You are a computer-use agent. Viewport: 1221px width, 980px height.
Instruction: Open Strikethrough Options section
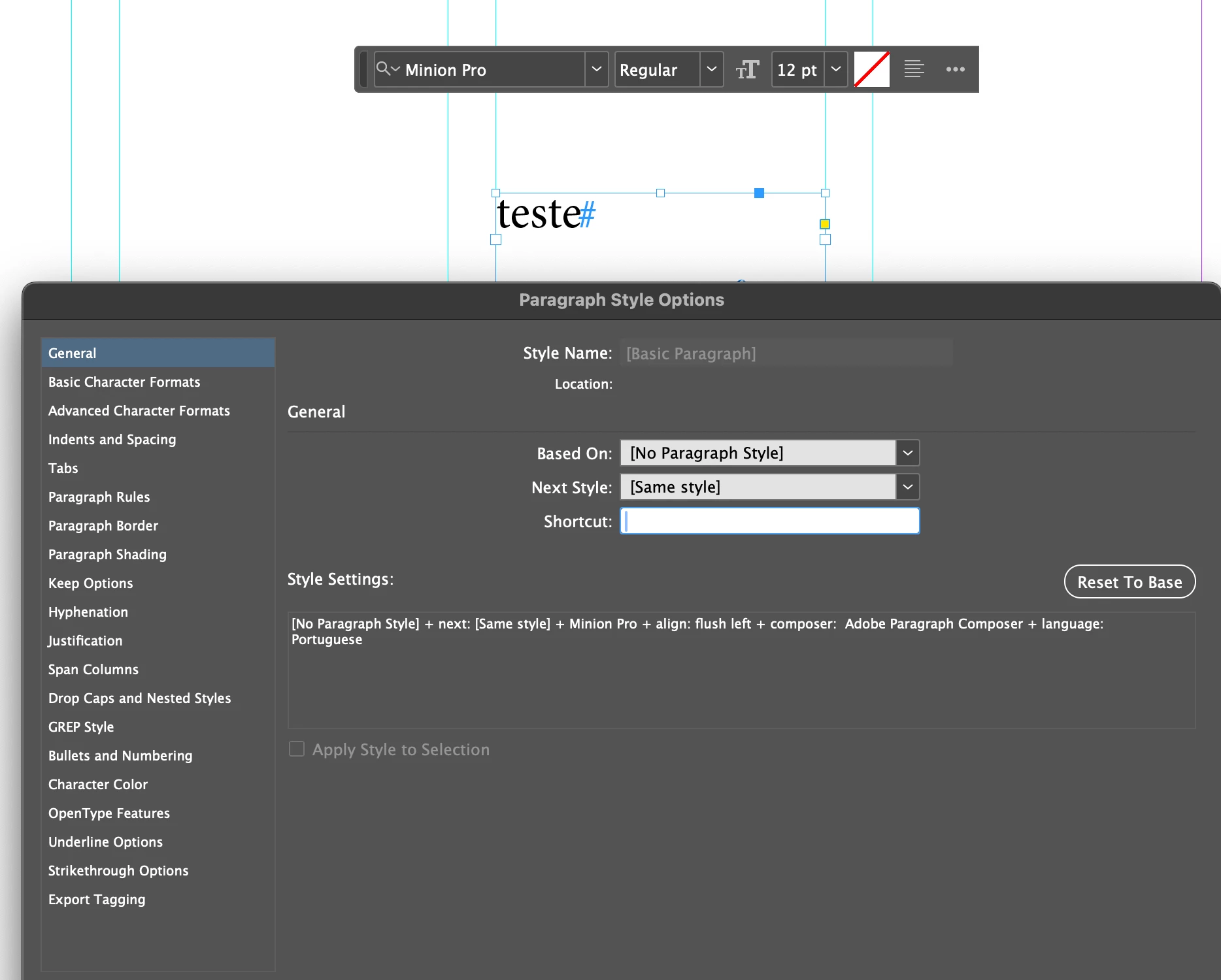tap(158, 870)
